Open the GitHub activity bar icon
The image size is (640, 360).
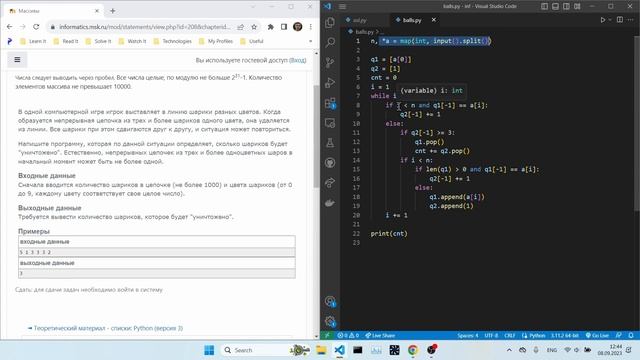pyautogui.click(x=330, y=163)
